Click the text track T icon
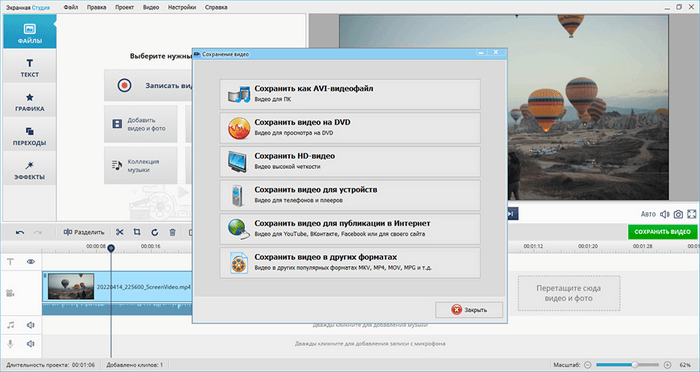 (x=10, y=262)
